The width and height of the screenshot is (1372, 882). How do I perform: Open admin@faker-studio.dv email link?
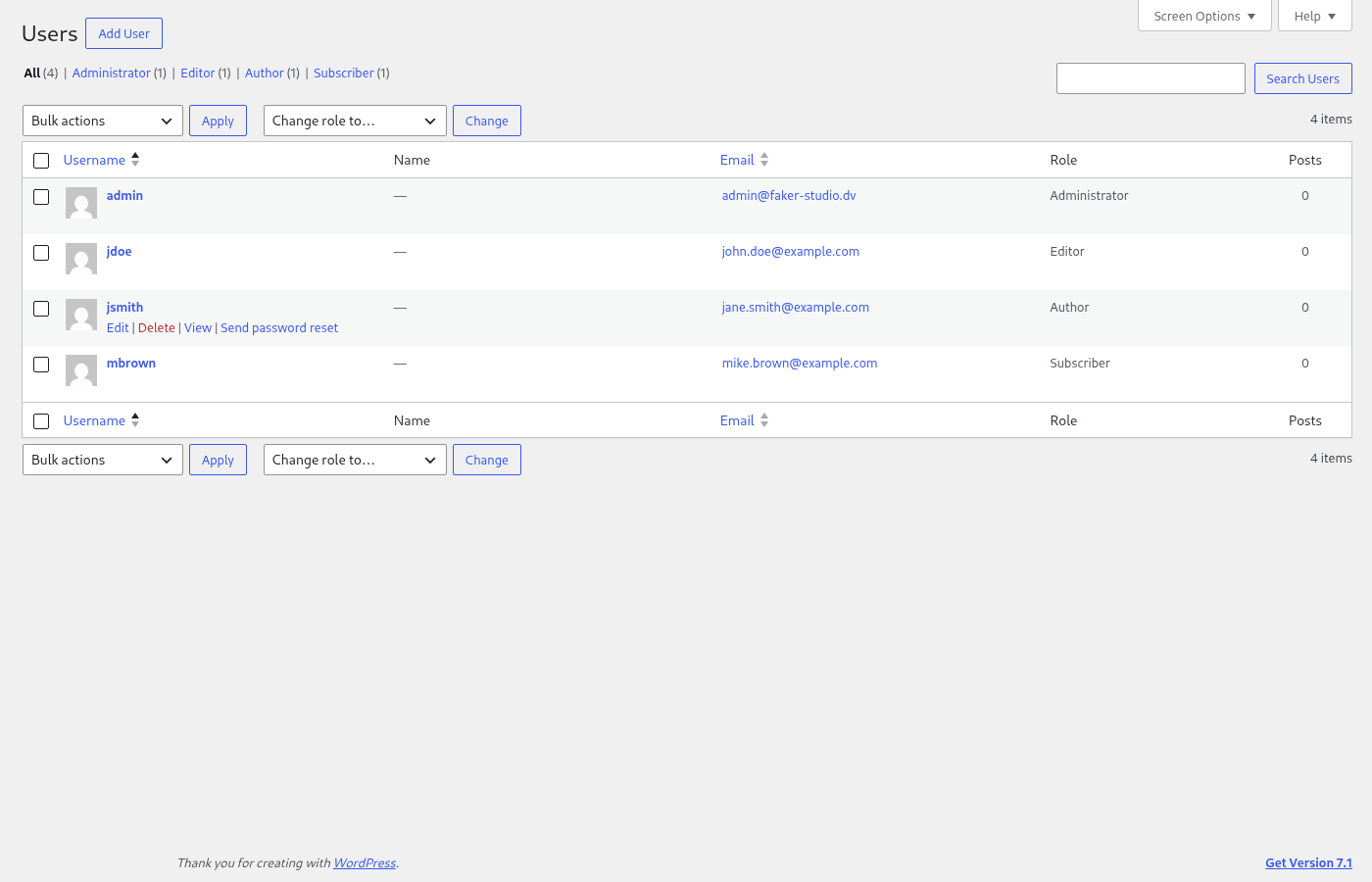pyautogui.click(x=789, y=196)
